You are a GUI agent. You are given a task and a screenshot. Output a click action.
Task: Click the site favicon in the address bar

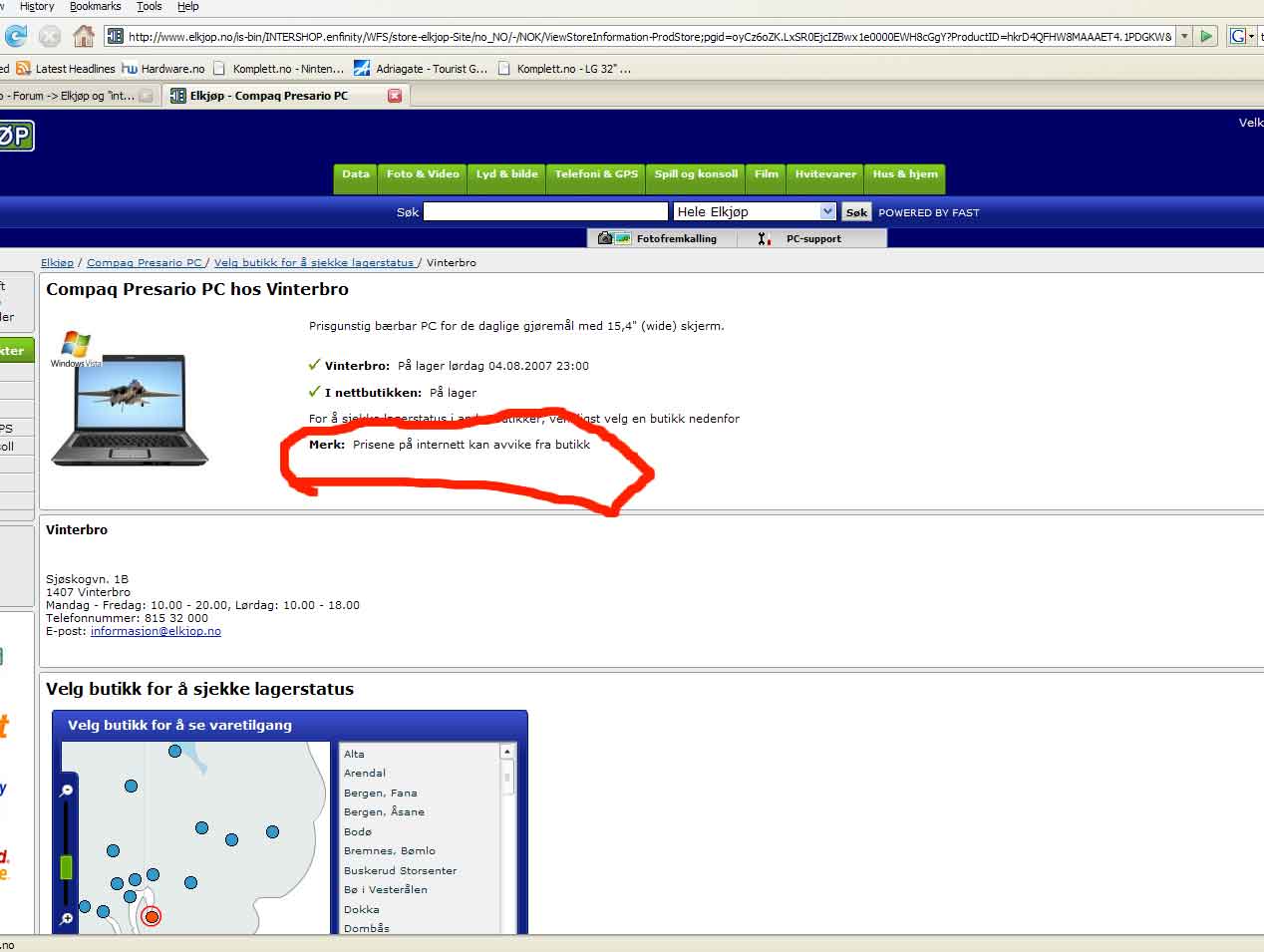coord(115,36)
